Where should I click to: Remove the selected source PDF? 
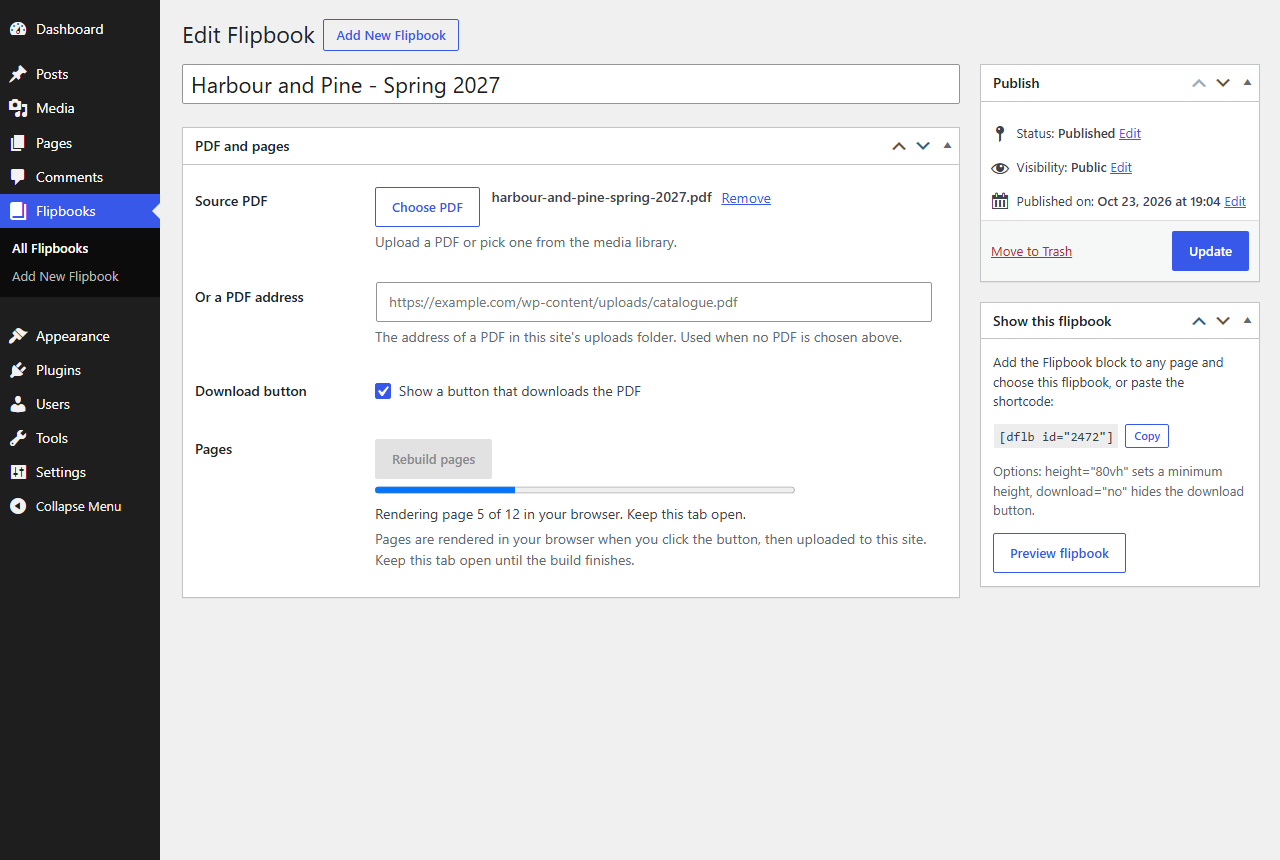click(x=746, y=198)
